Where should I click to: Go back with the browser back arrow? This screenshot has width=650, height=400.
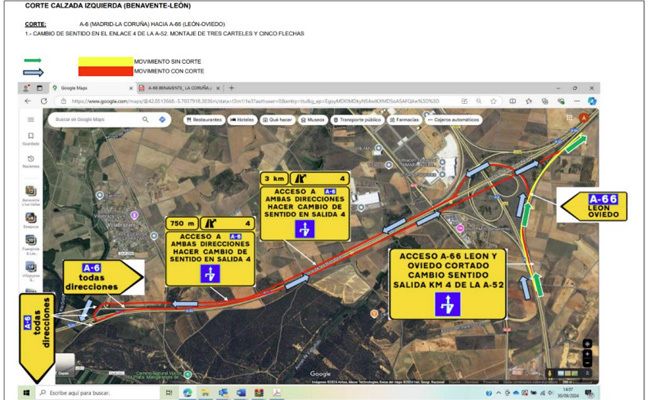27,101
